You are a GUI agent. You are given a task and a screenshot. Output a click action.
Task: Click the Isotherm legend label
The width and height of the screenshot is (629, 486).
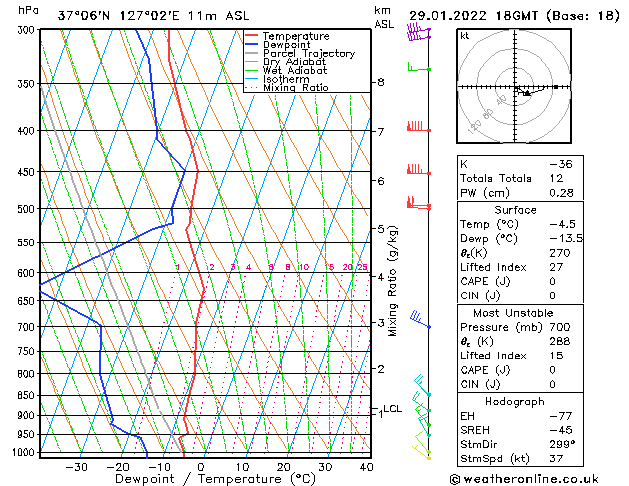point(286,79)
